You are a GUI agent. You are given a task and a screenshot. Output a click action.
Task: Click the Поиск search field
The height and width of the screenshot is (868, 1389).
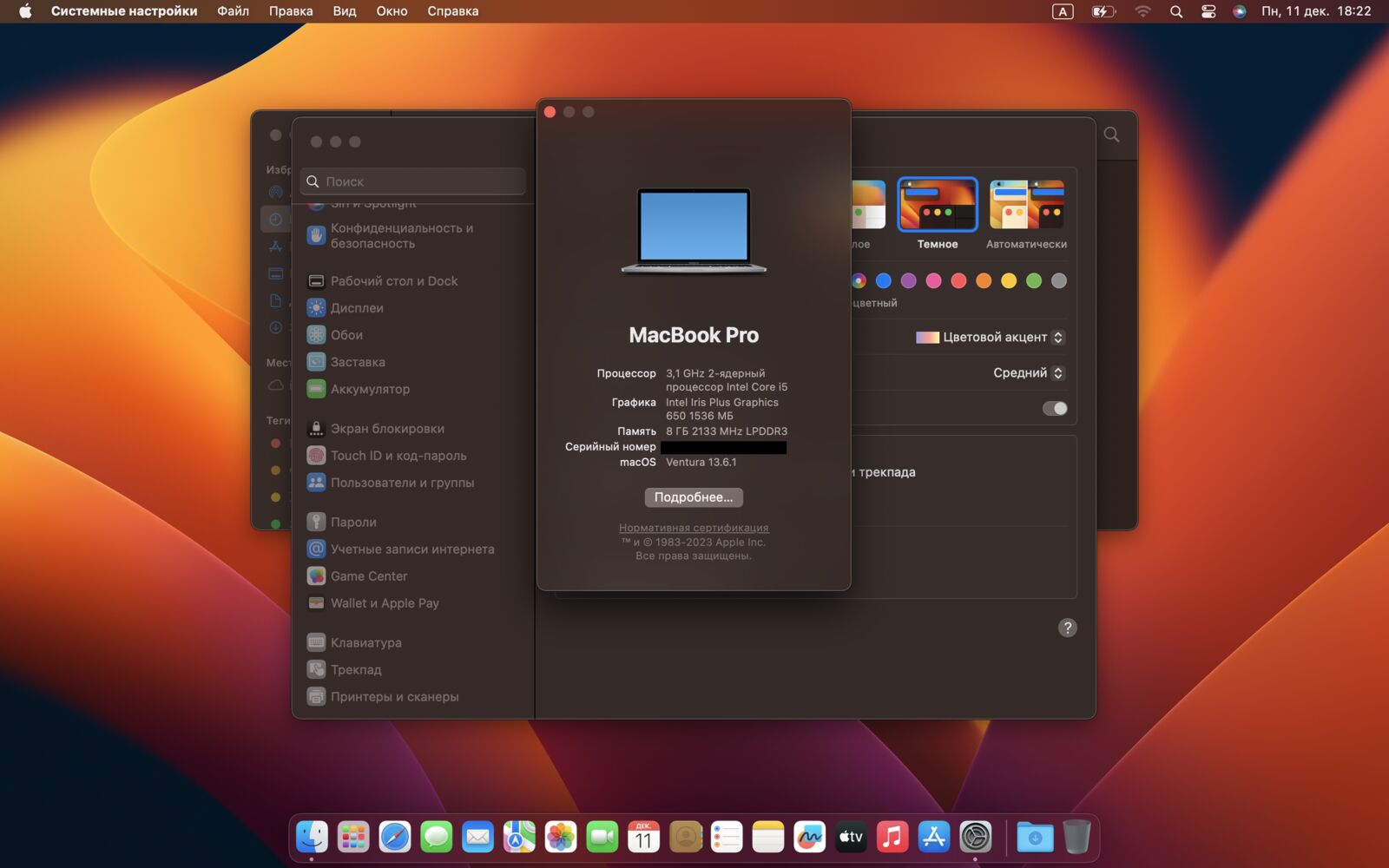pyautogui.click(x=412, y=181)
